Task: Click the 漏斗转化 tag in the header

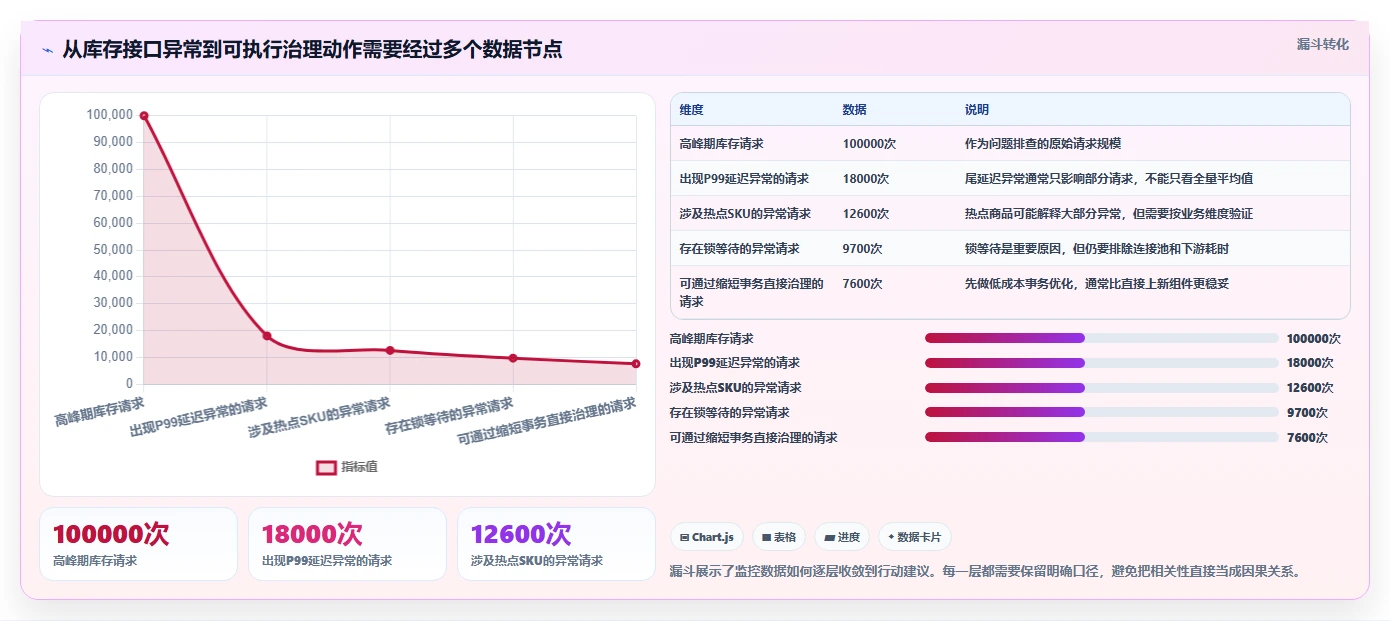Action: [x=1322, y=45]
